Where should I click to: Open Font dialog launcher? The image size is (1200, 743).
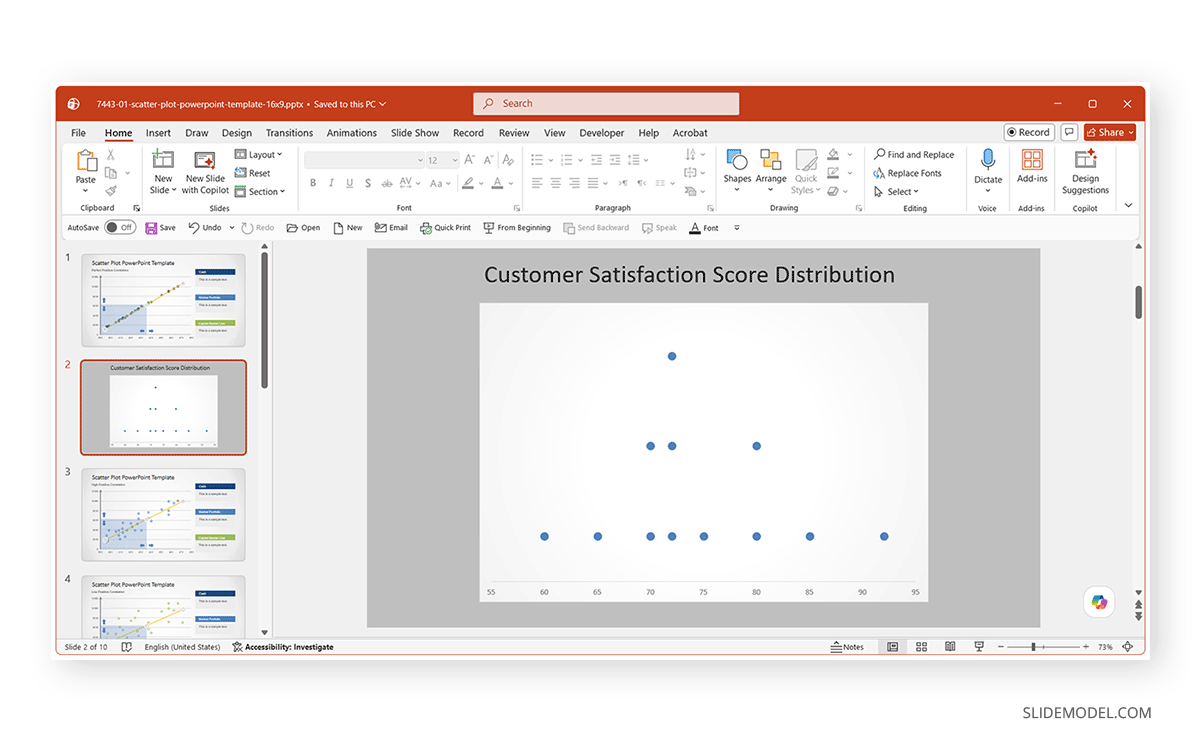(517, 208)
